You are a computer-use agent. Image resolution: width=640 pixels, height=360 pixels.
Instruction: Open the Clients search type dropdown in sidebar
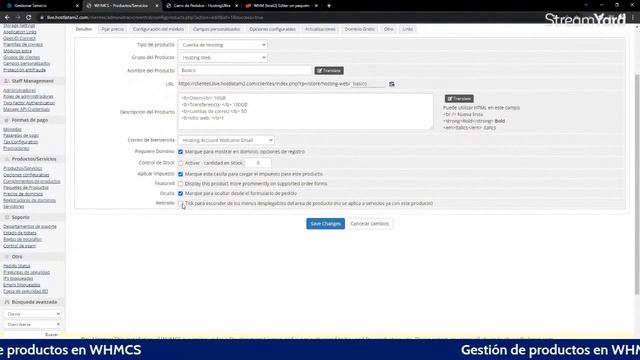pyautogui.click(x=33, y=314)
